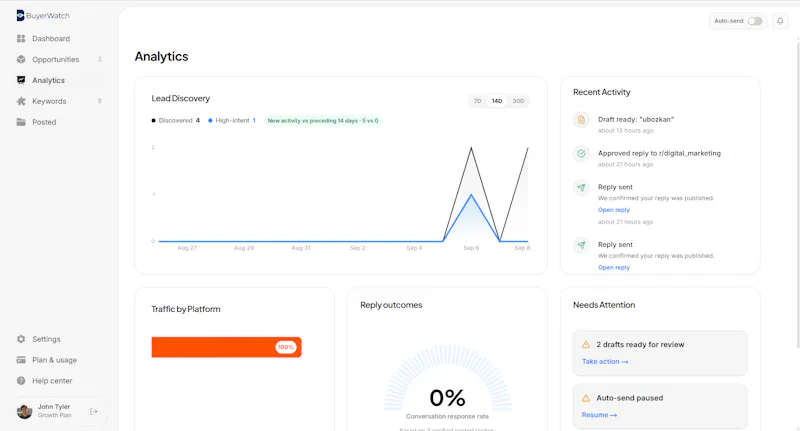
Task: Click the Analytics chart icon in sidebar
Action: [21, 80]
